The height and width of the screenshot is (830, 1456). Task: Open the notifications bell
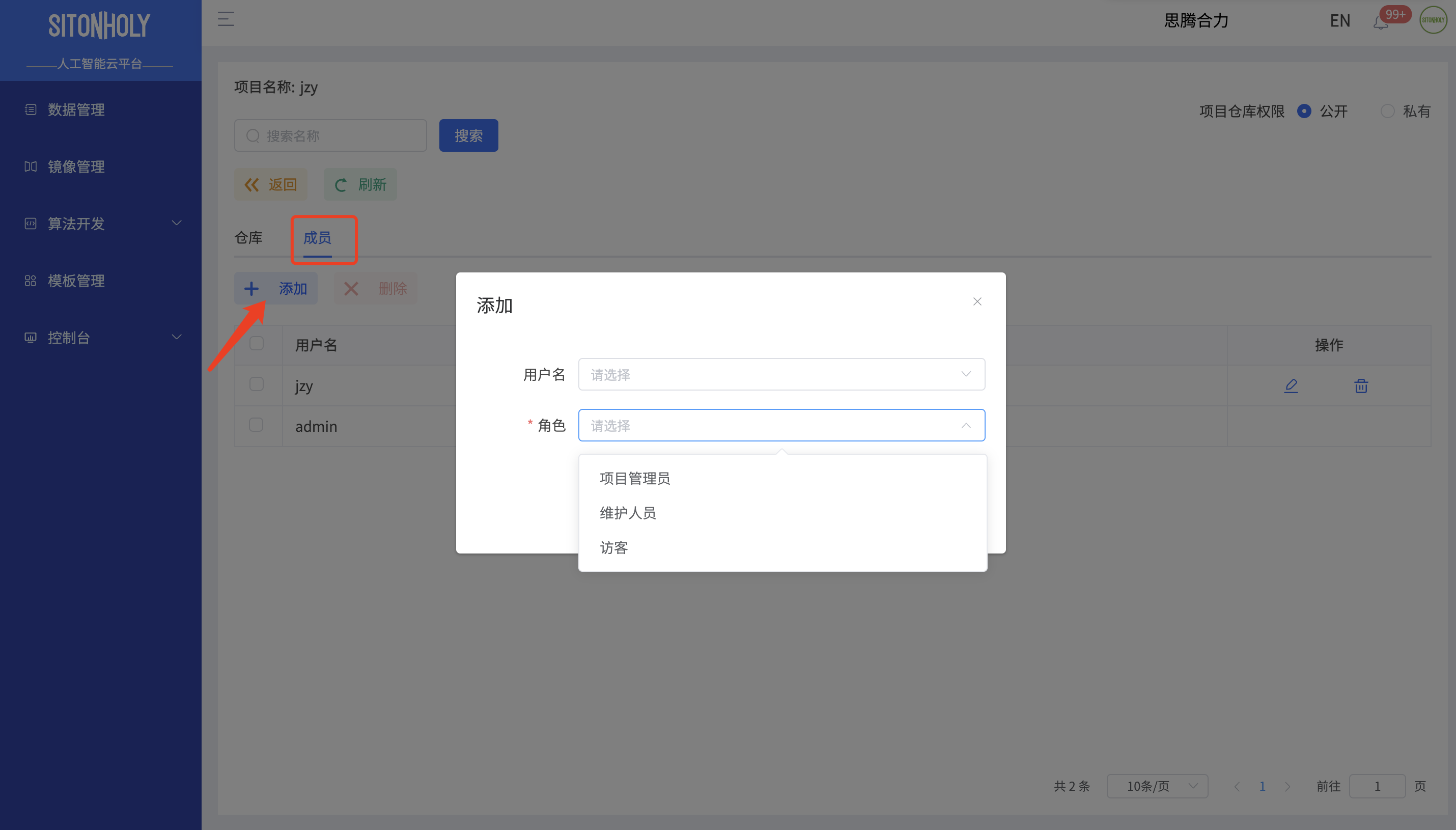(x=1380, y=23)
